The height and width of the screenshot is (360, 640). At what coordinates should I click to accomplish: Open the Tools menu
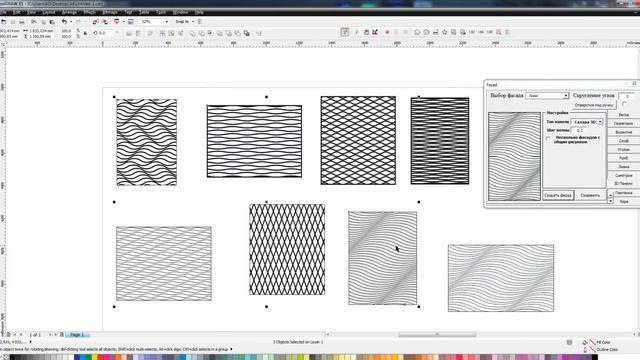pyautogui.click(x=161, y=12)
